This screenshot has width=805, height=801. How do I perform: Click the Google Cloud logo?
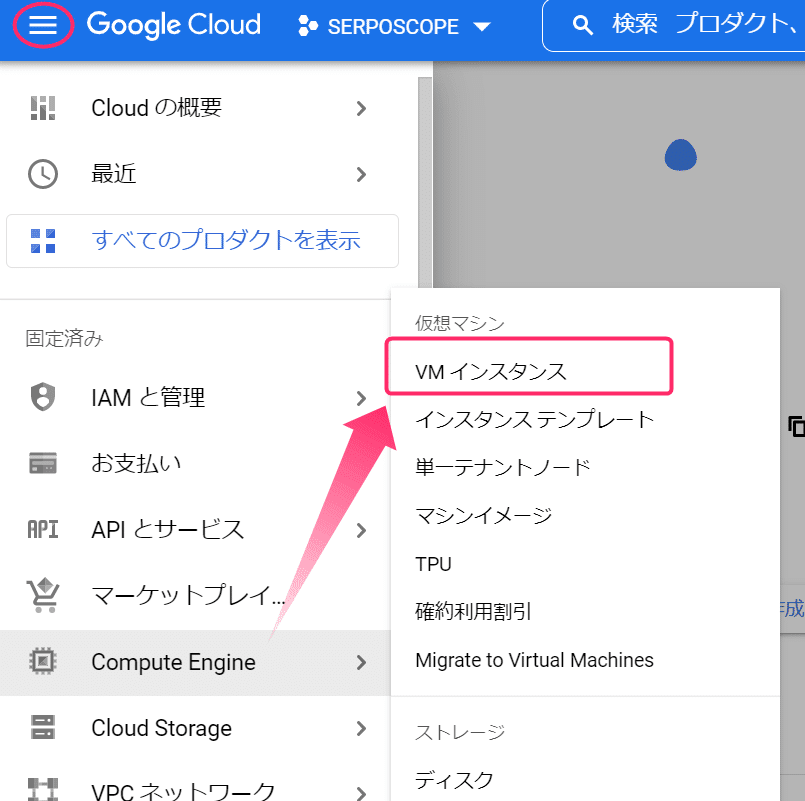(174, 24)
